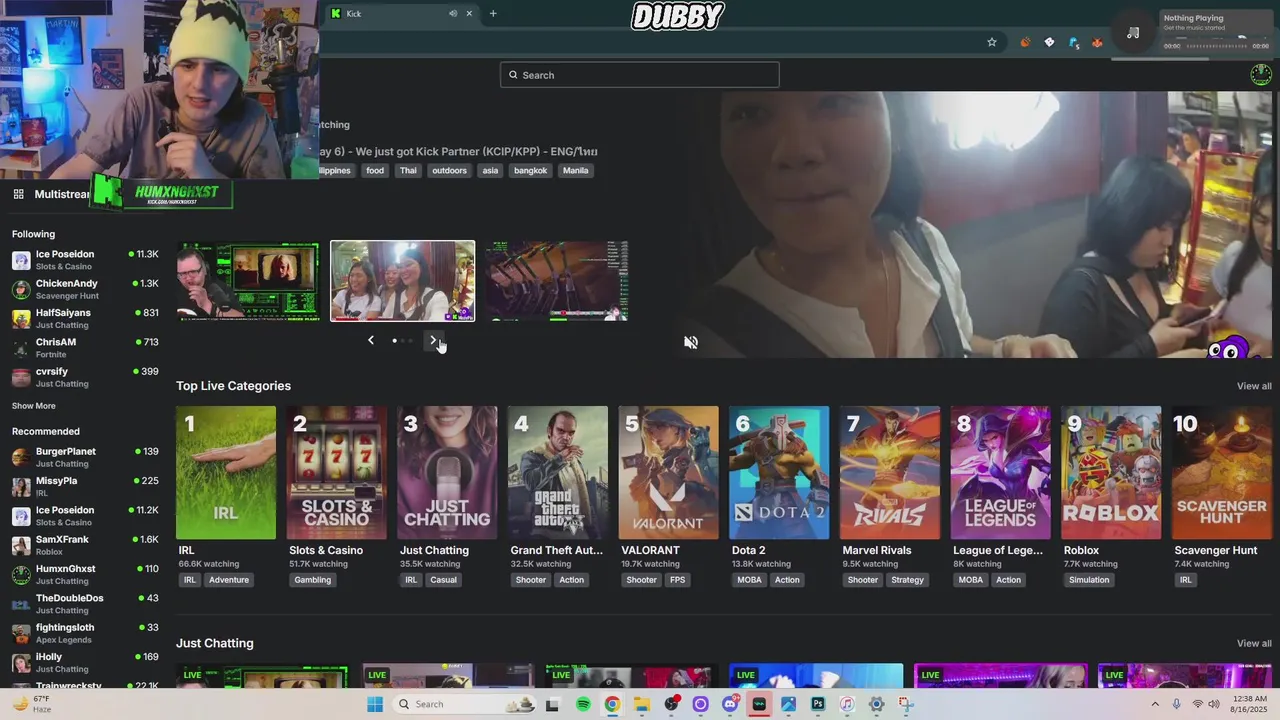
Task: Open Ice Poseidon under Following
Action: tap(85, 260)
